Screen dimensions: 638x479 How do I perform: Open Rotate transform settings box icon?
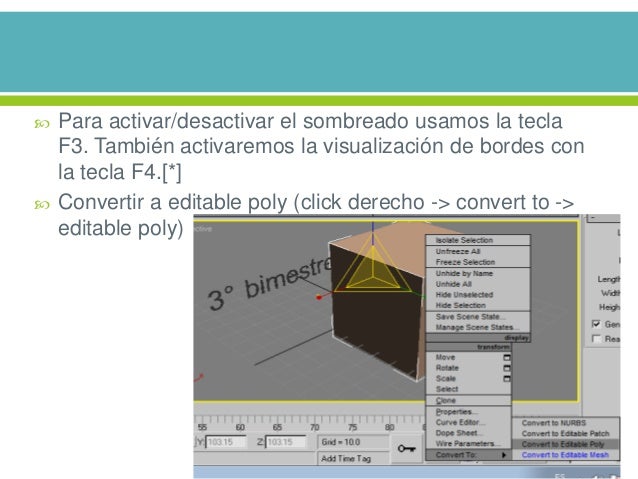[x=507, y=368]
